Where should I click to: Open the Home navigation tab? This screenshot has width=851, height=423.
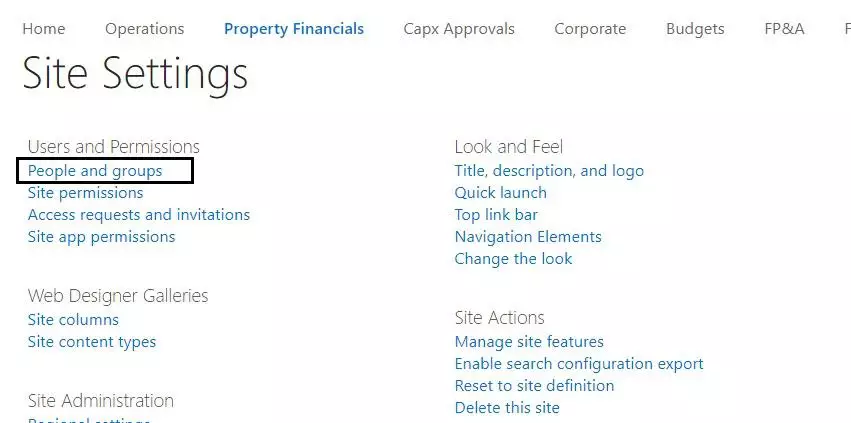[x=43, y=29]
